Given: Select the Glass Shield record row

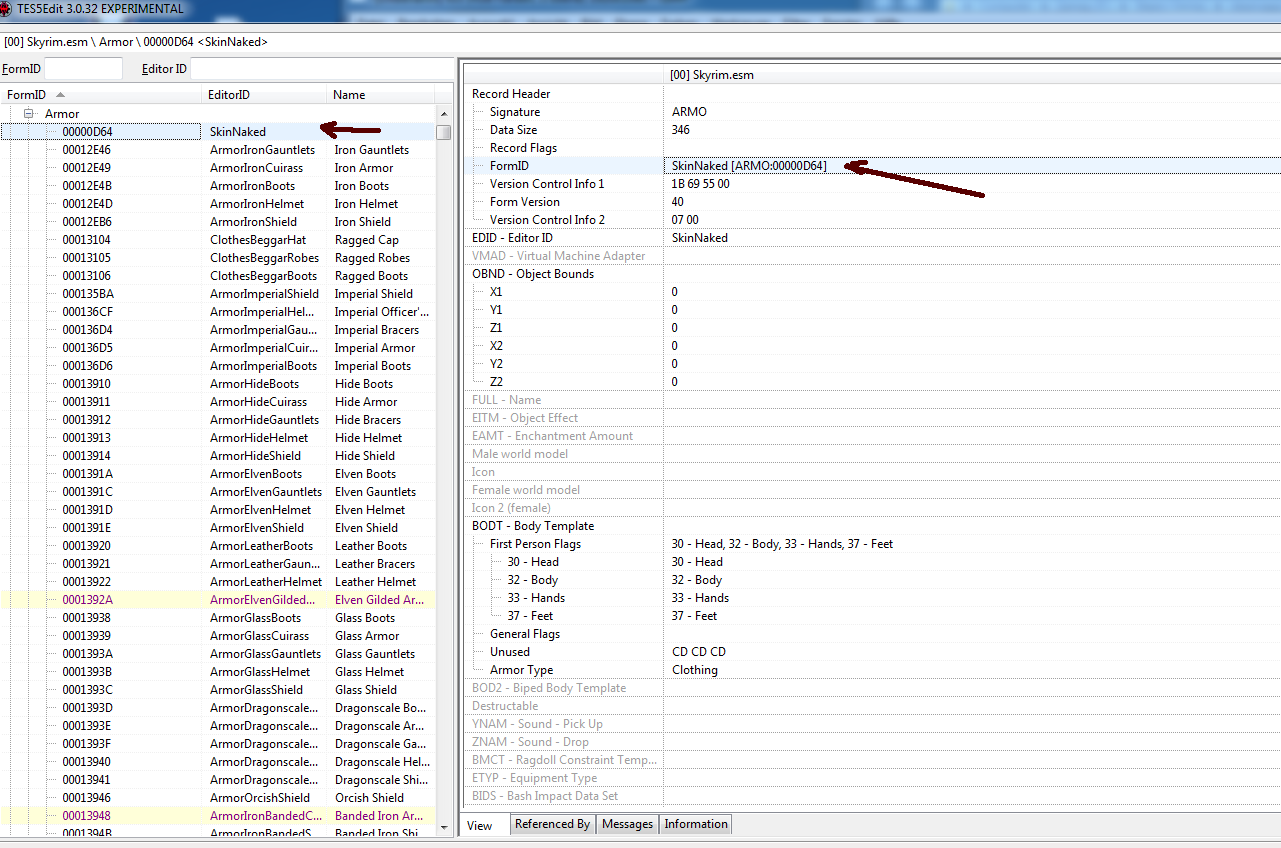Looking at the screenshot, I should [218, 689].
